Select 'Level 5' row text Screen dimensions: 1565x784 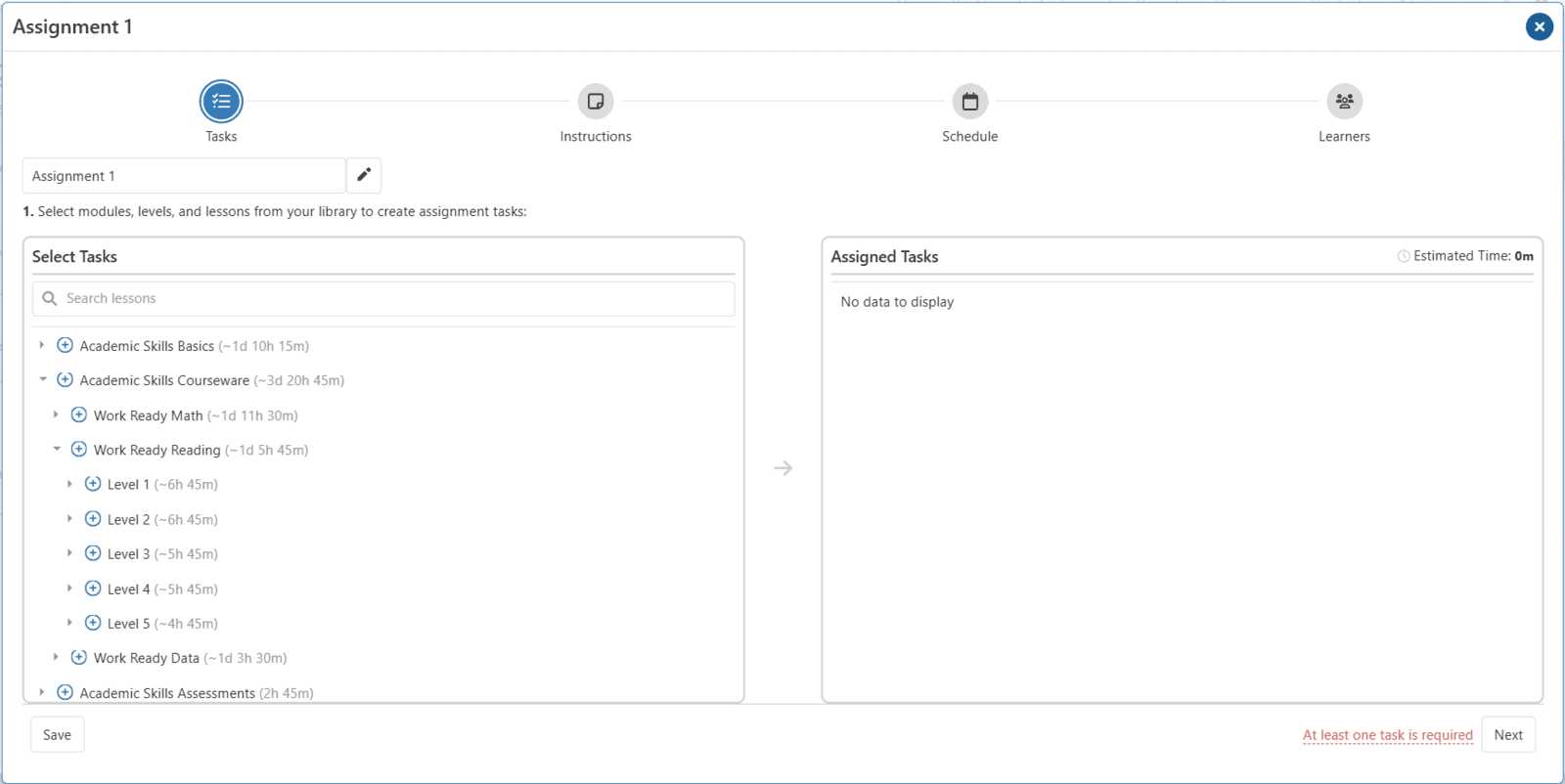pos(128,624)
